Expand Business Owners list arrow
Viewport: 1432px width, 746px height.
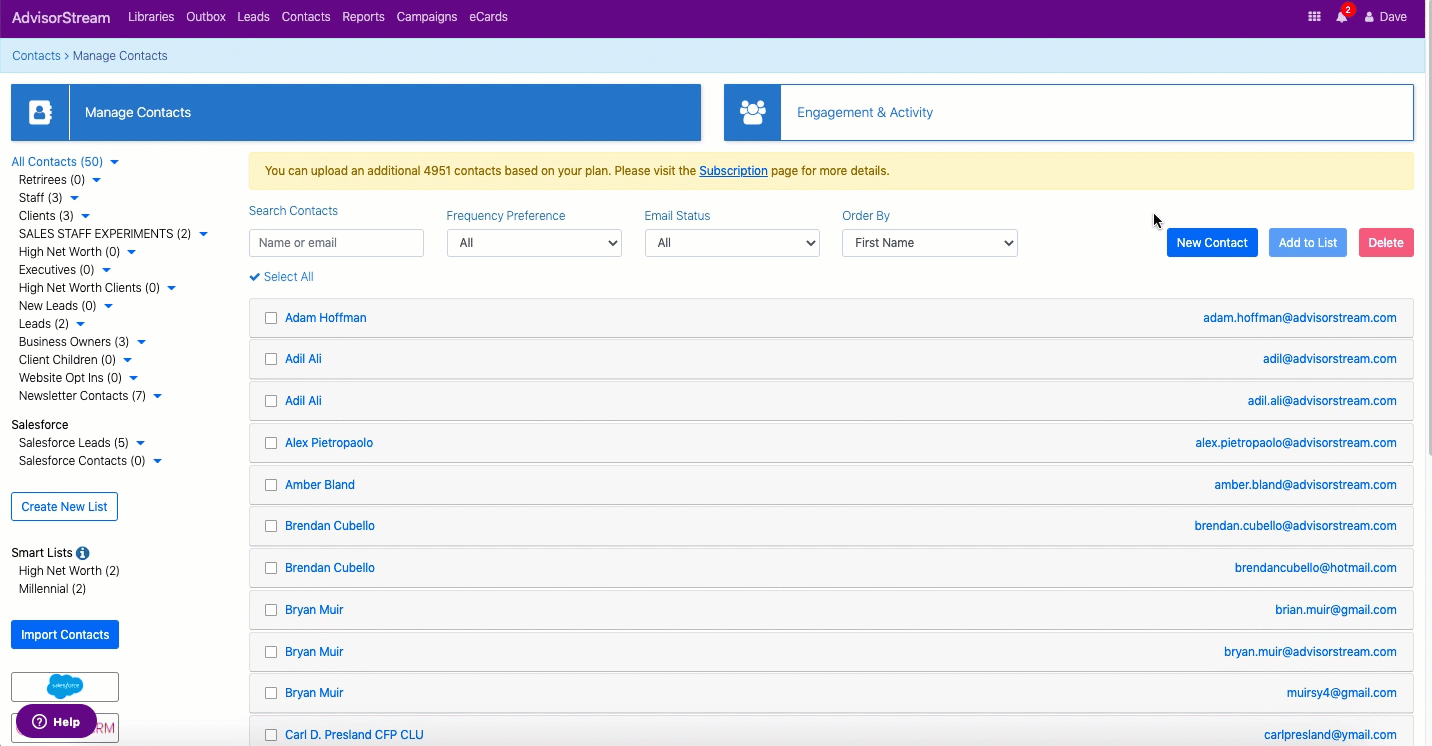coord(141,342)
